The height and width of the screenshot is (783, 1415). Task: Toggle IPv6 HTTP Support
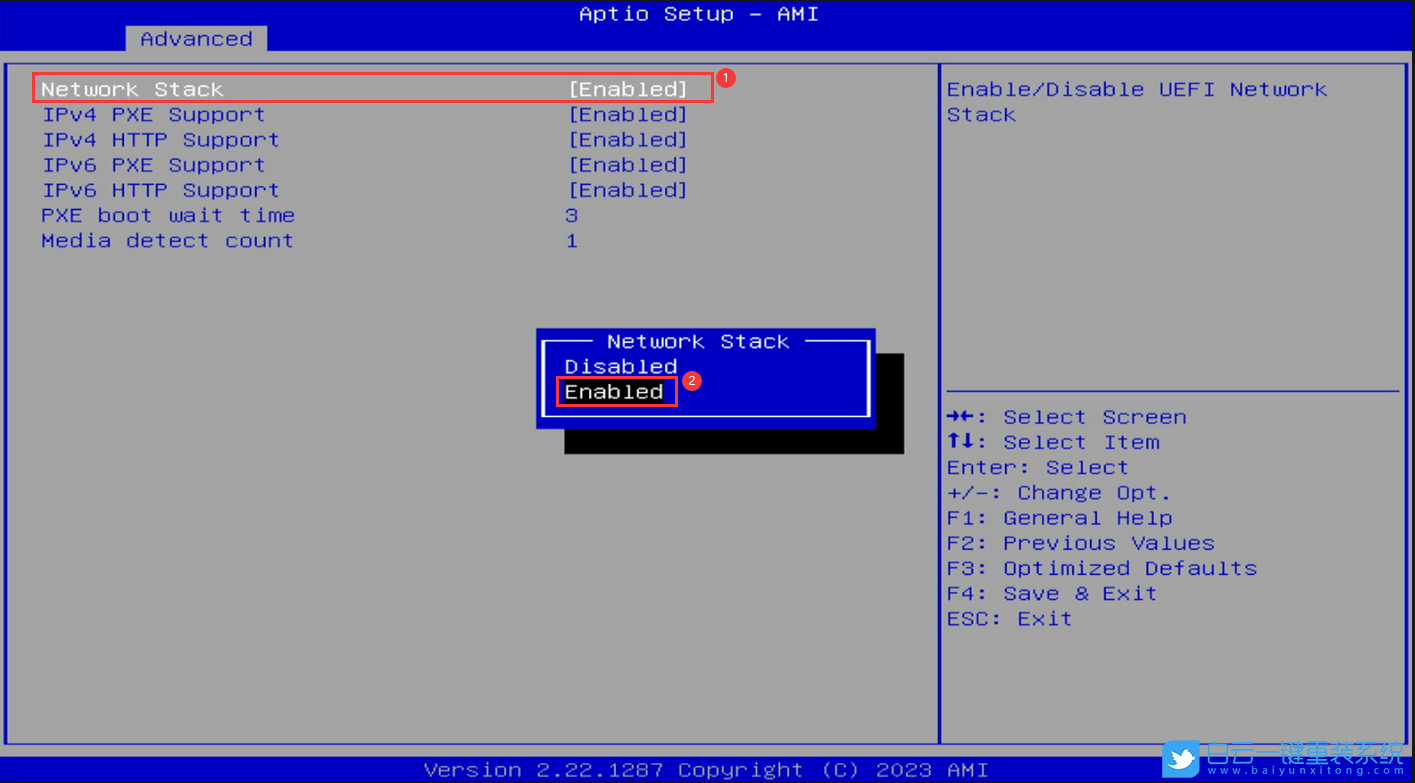point(160,190)
